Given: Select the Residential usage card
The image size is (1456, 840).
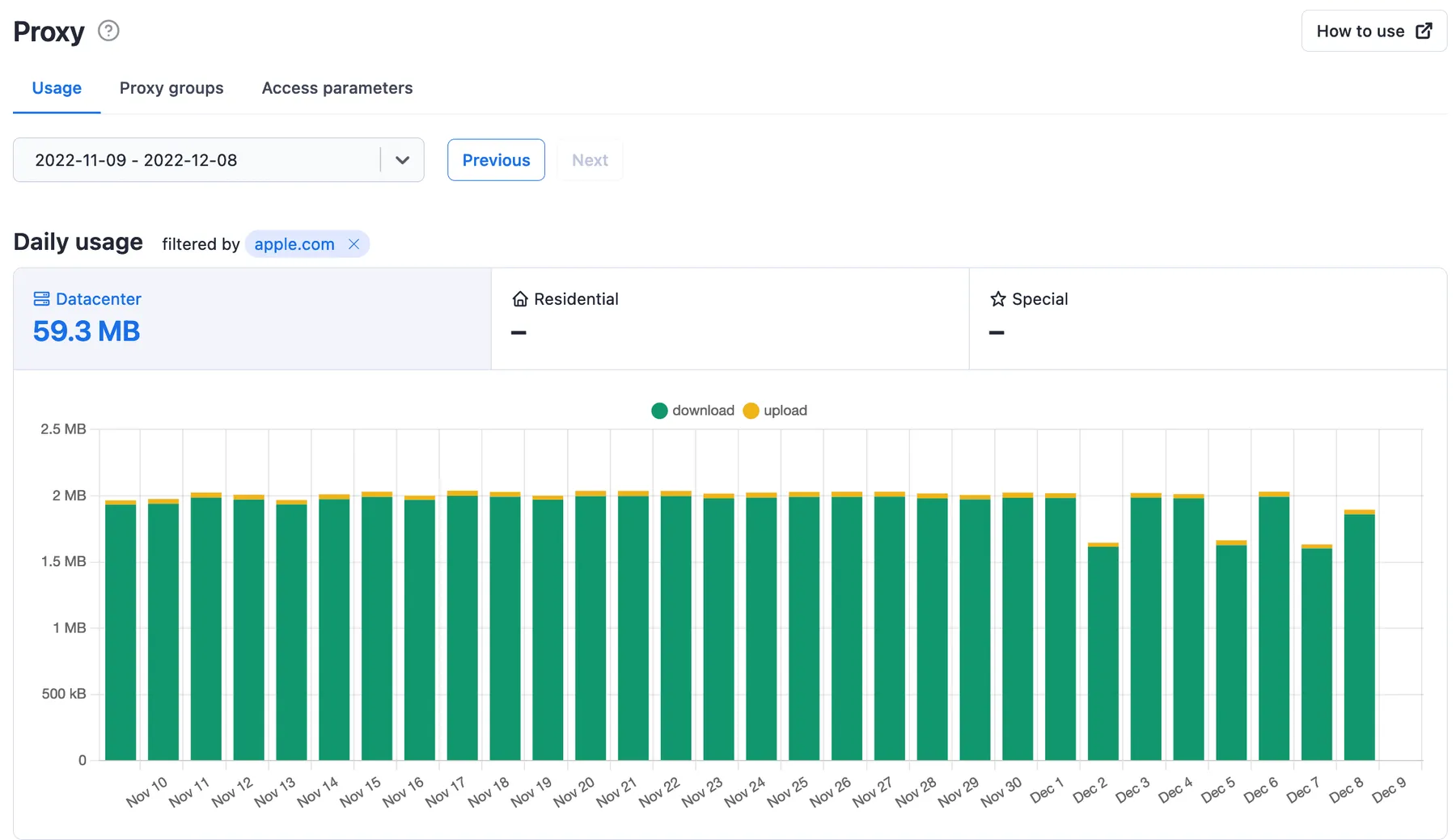Looking at the screenshot, I should 730,319.
